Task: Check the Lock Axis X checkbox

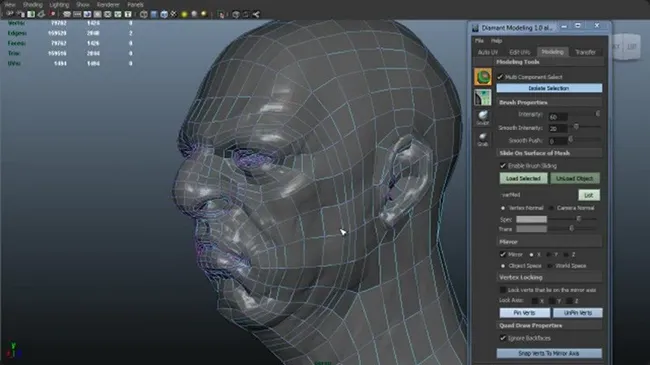Action: pos(535,301)
